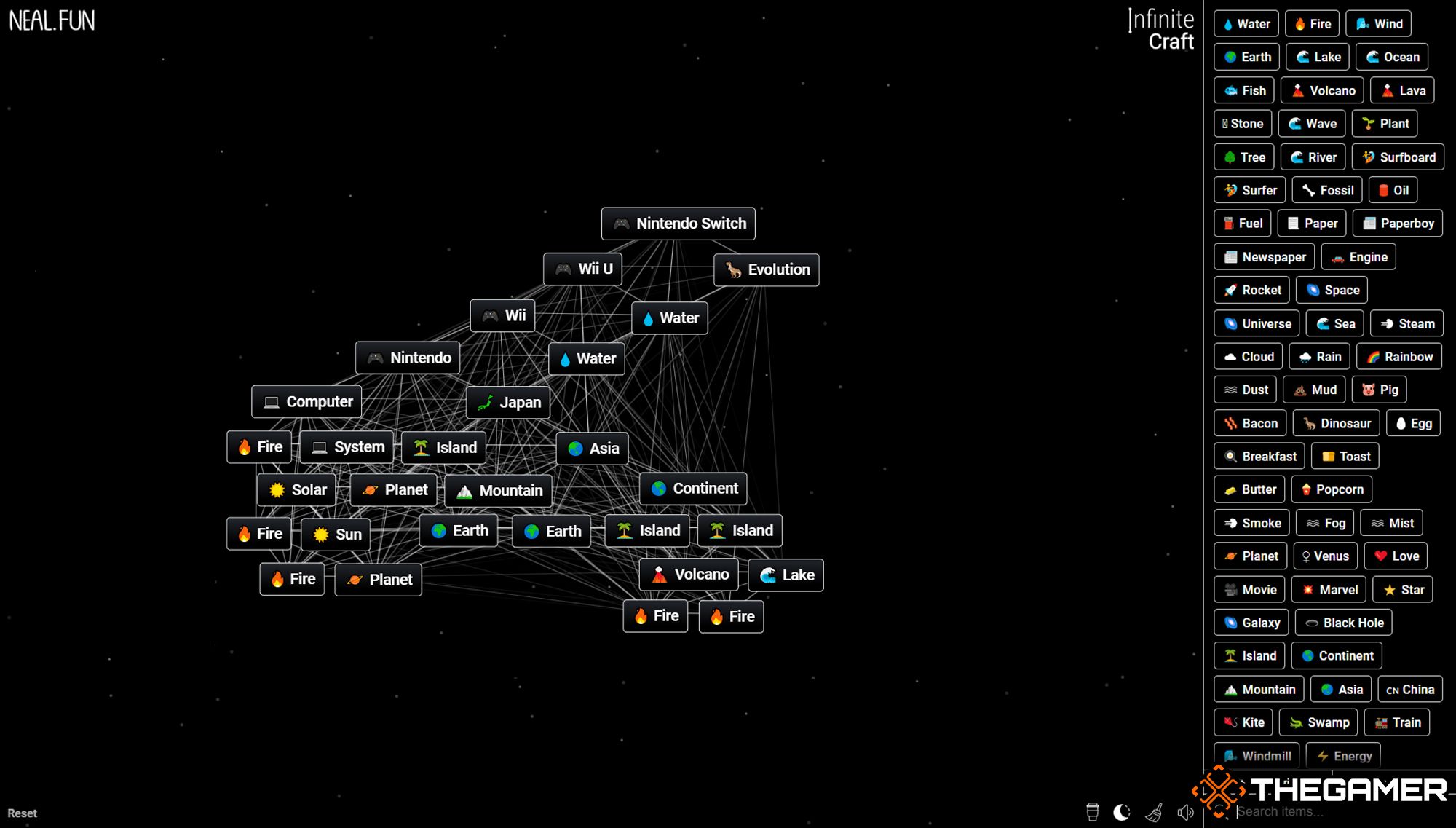The height and width of the screenshot is (828, 1456).
Task: Choose the Engine item in sidebar
Action: coord(1358,257)
